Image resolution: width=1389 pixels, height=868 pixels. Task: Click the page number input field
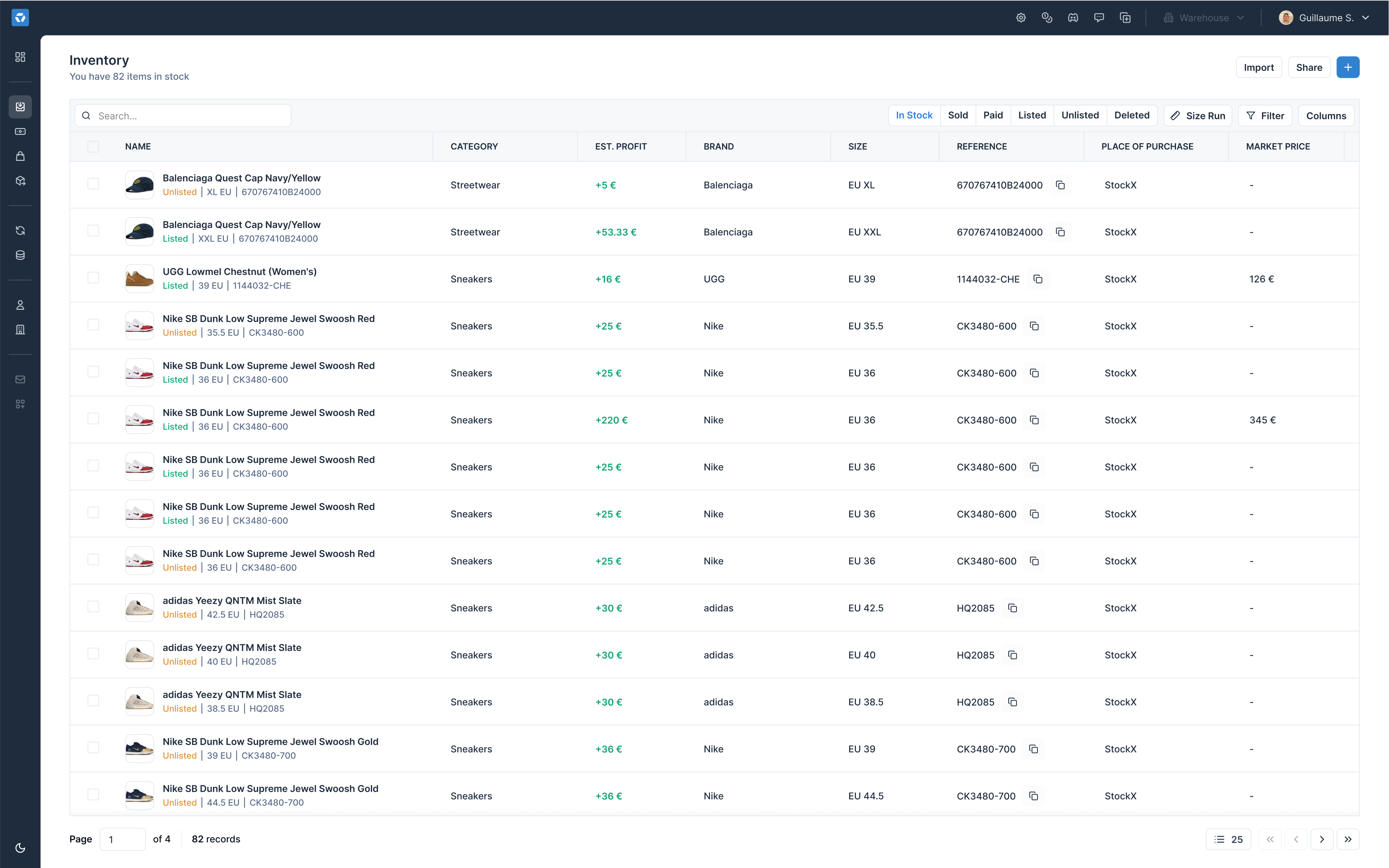[x=122, y=839]
